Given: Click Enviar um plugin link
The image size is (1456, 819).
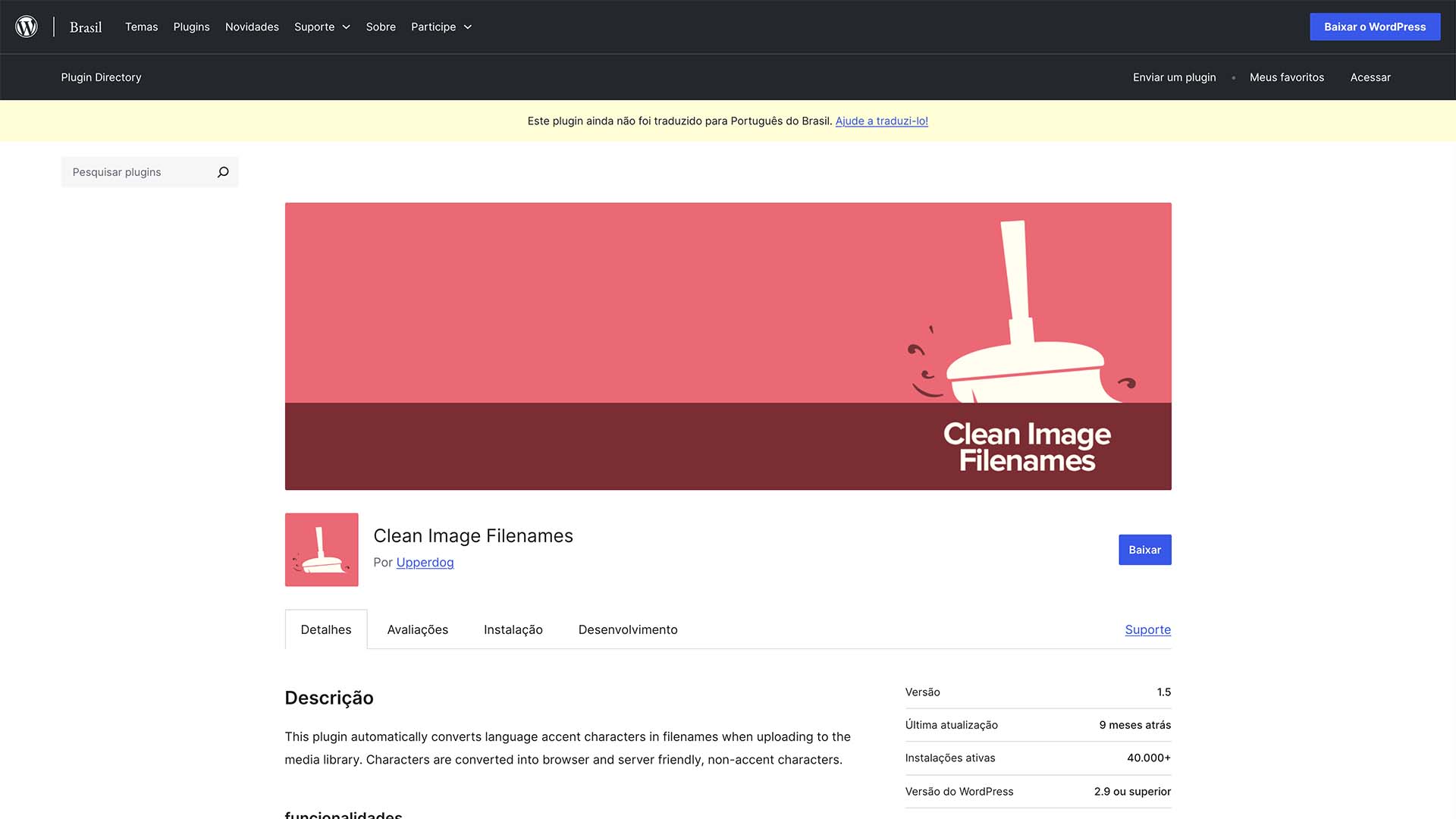Looking at the screenshot, I should [x=1174, y=77].
